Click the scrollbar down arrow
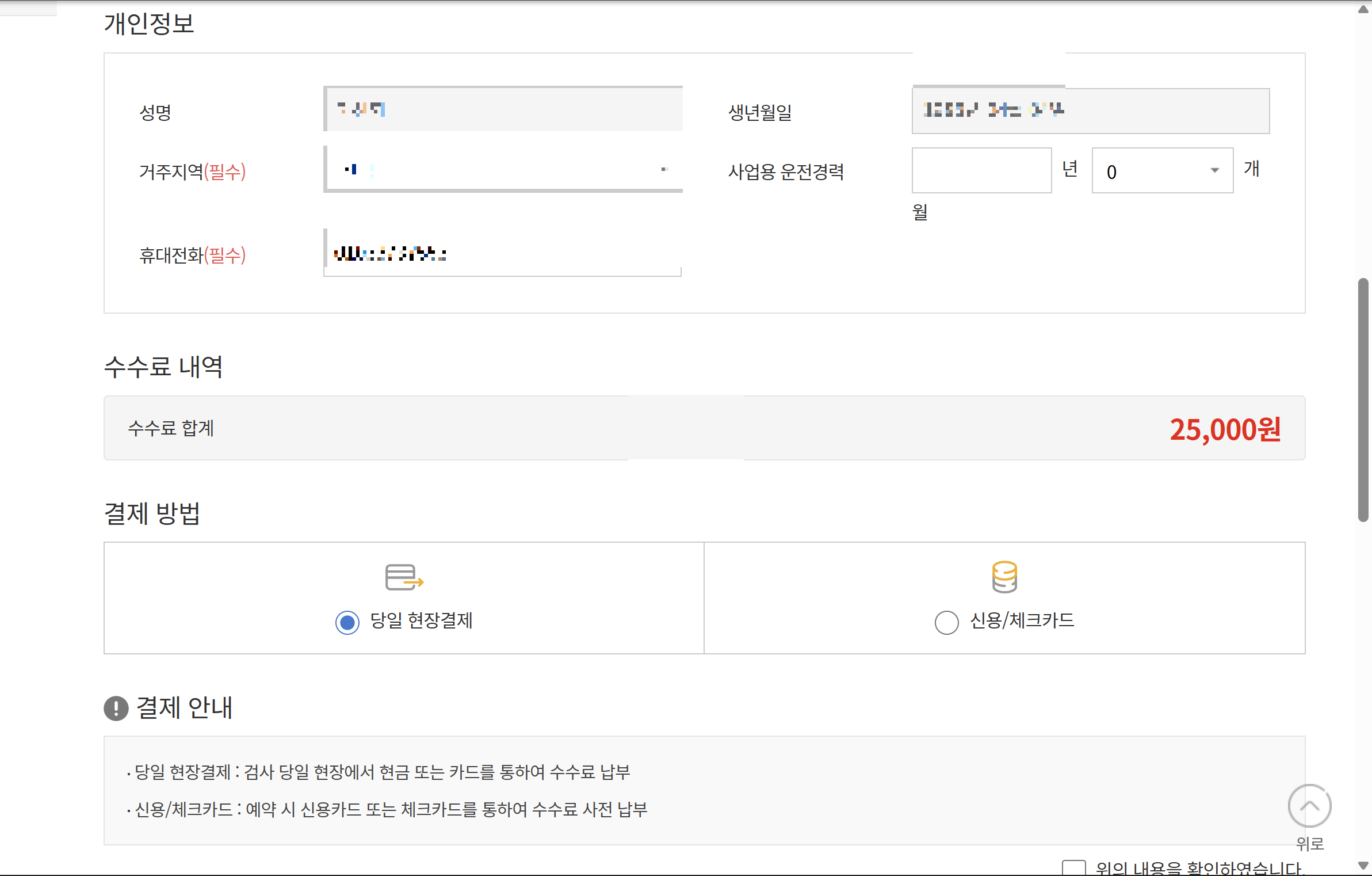Viewport: 1372px width, 876px height. pos(1363,866)
